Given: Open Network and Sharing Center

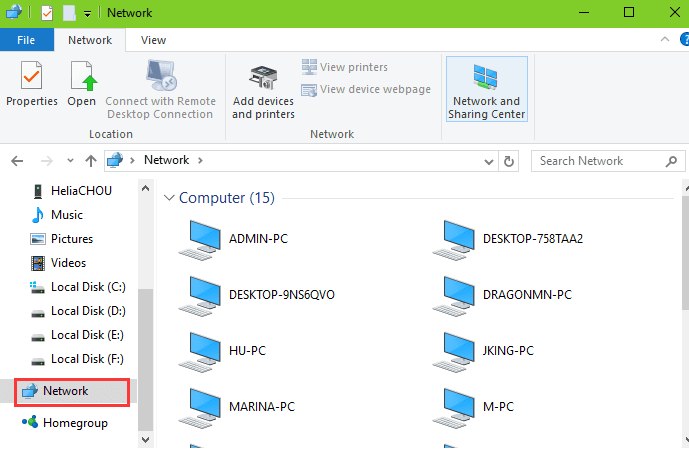Looking at the screenshot, I should coord(486,89).
